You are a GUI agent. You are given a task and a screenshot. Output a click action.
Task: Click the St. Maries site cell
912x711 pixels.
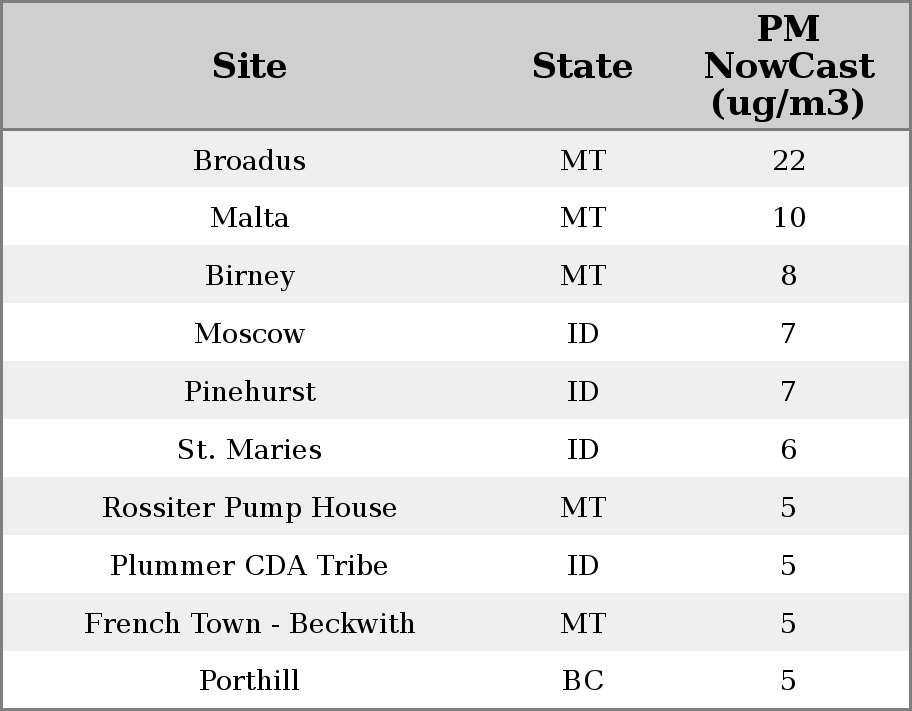pos(249,450)
